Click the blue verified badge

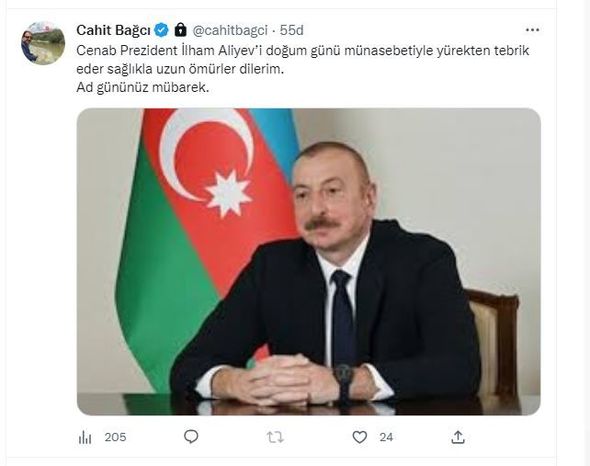point(162,30)
